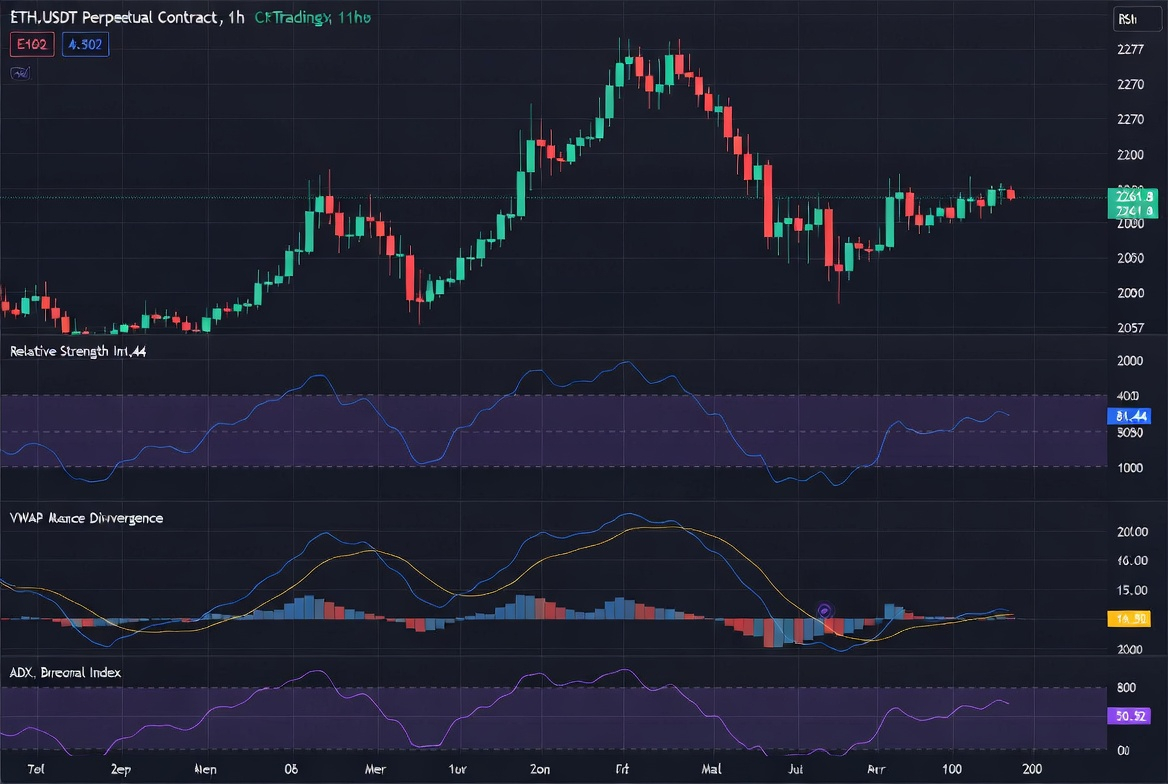Click the 2277 price level on the axis

coord(1130,49)
